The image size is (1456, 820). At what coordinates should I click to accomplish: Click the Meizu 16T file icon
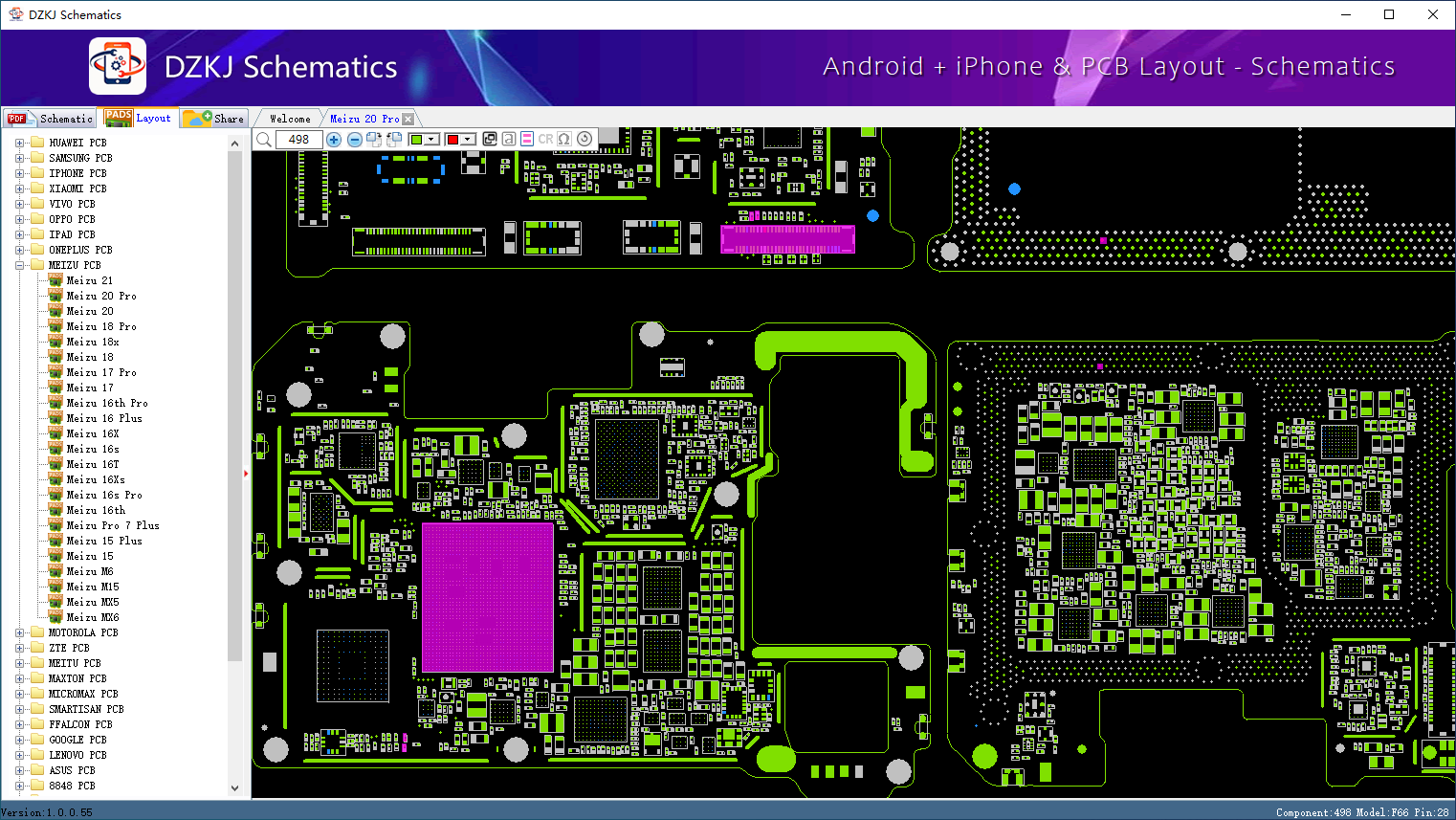[x=55, y=464]
